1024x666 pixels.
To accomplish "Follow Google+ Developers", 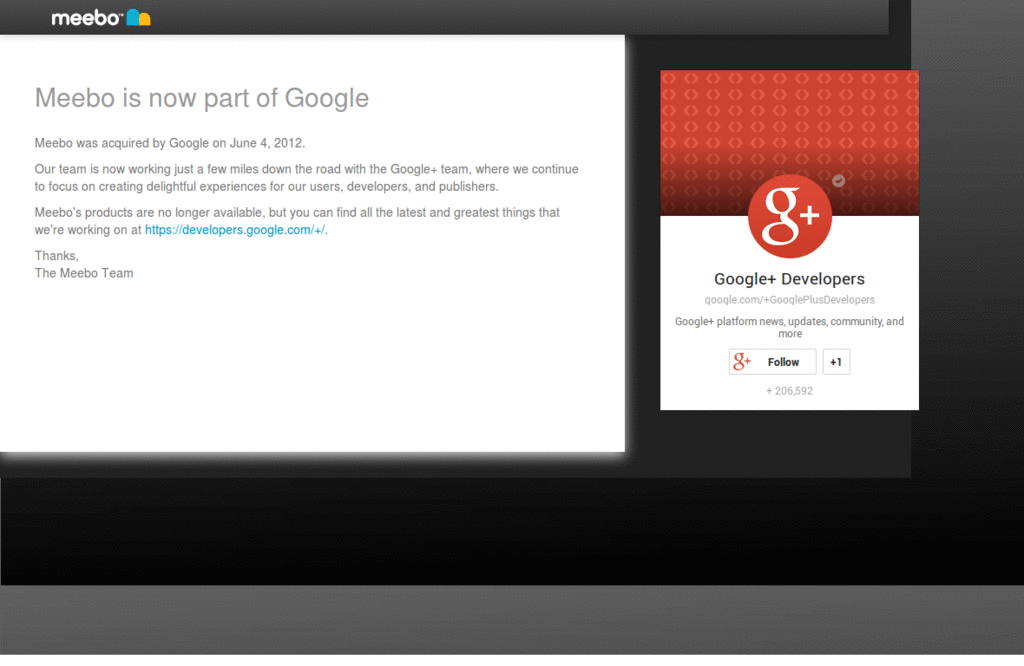I will pos(773,362).
